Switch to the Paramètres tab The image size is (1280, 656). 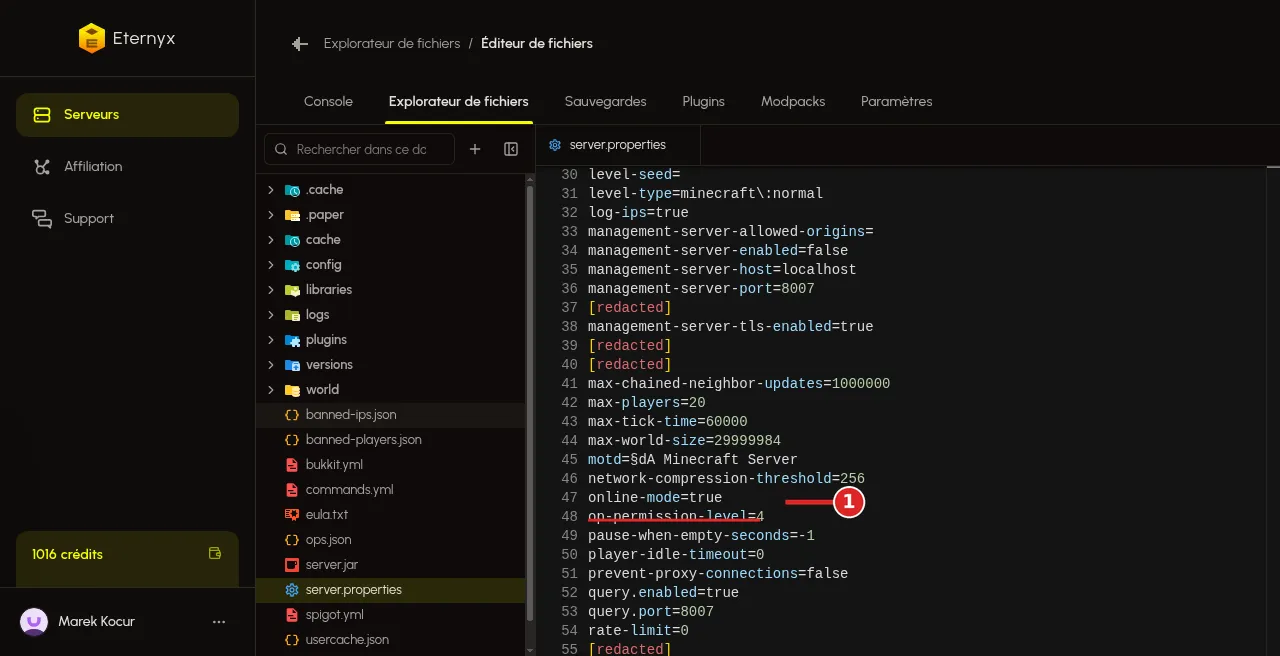point(896,102)
